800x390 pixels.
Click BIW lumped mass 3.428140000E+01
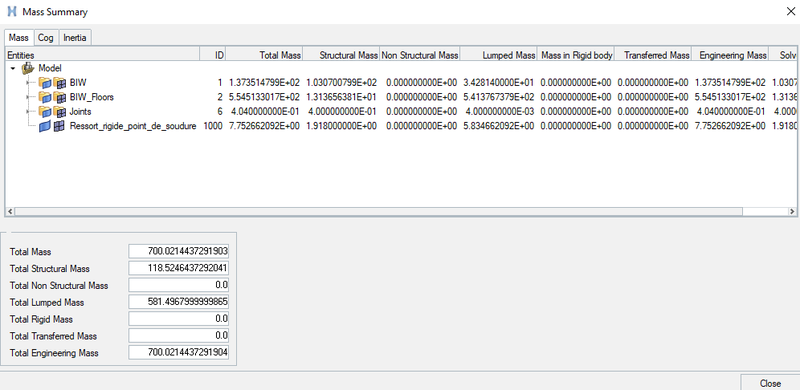coord(499,83)
